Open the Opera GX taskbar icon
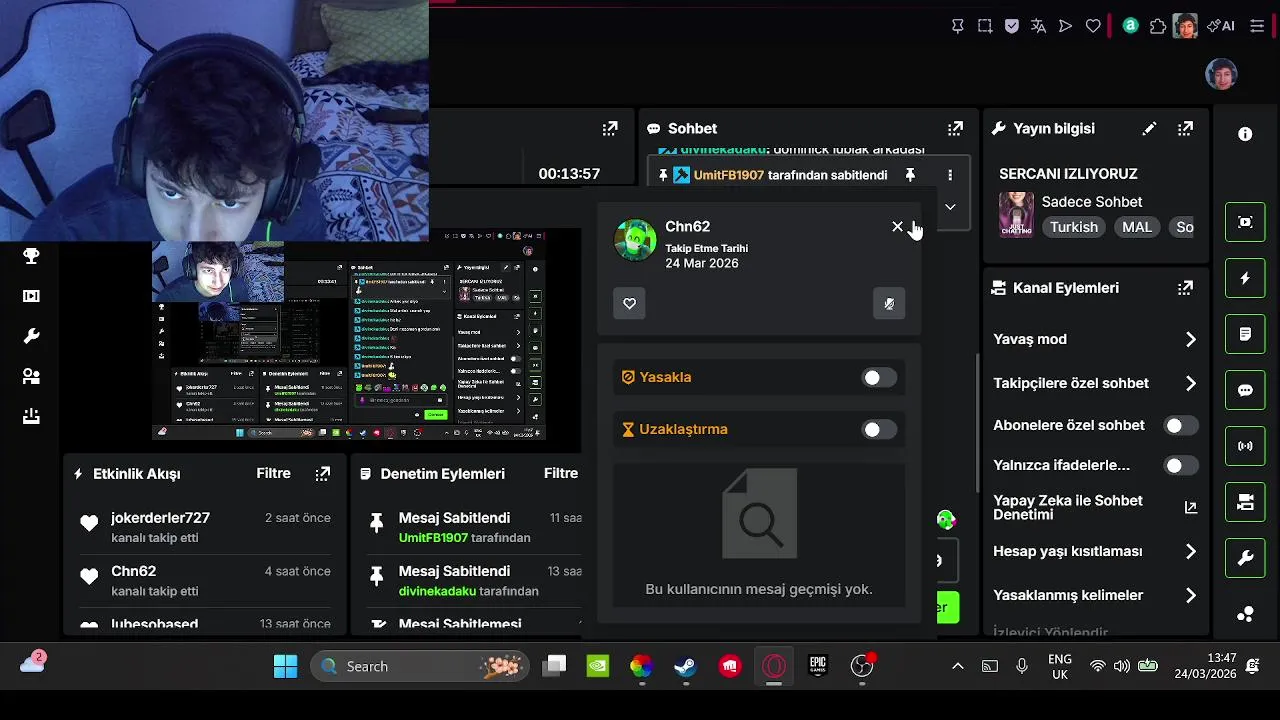 pos(774,666)
